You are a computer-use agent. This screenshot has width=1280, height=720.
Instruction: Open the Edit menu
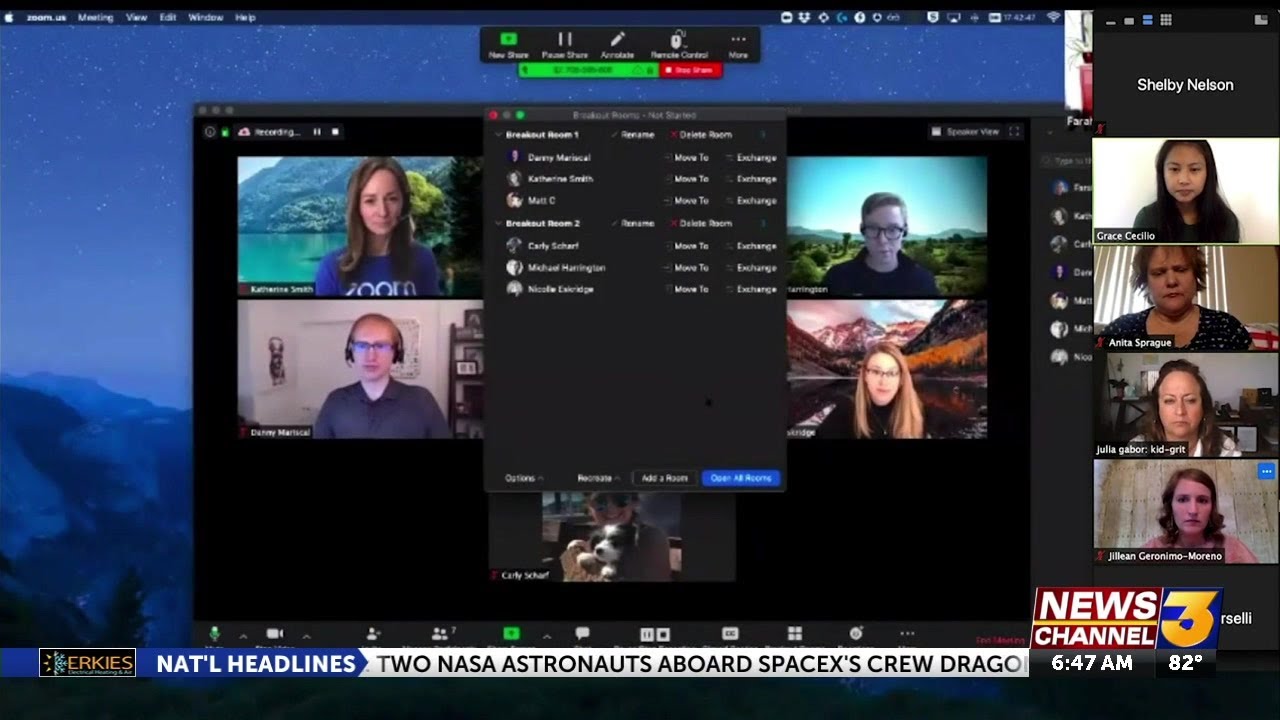point(168,17)
